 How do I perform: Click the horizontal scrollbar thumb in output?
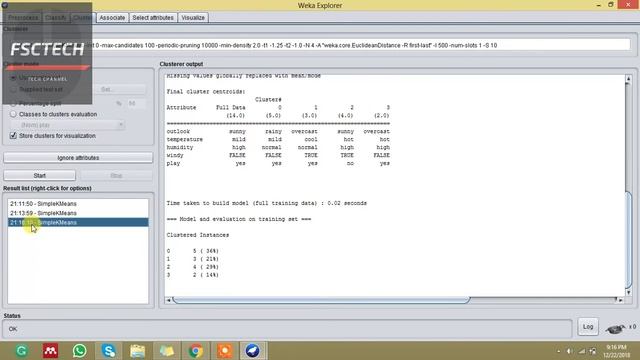pyautogui.click(x=321, y=300)
